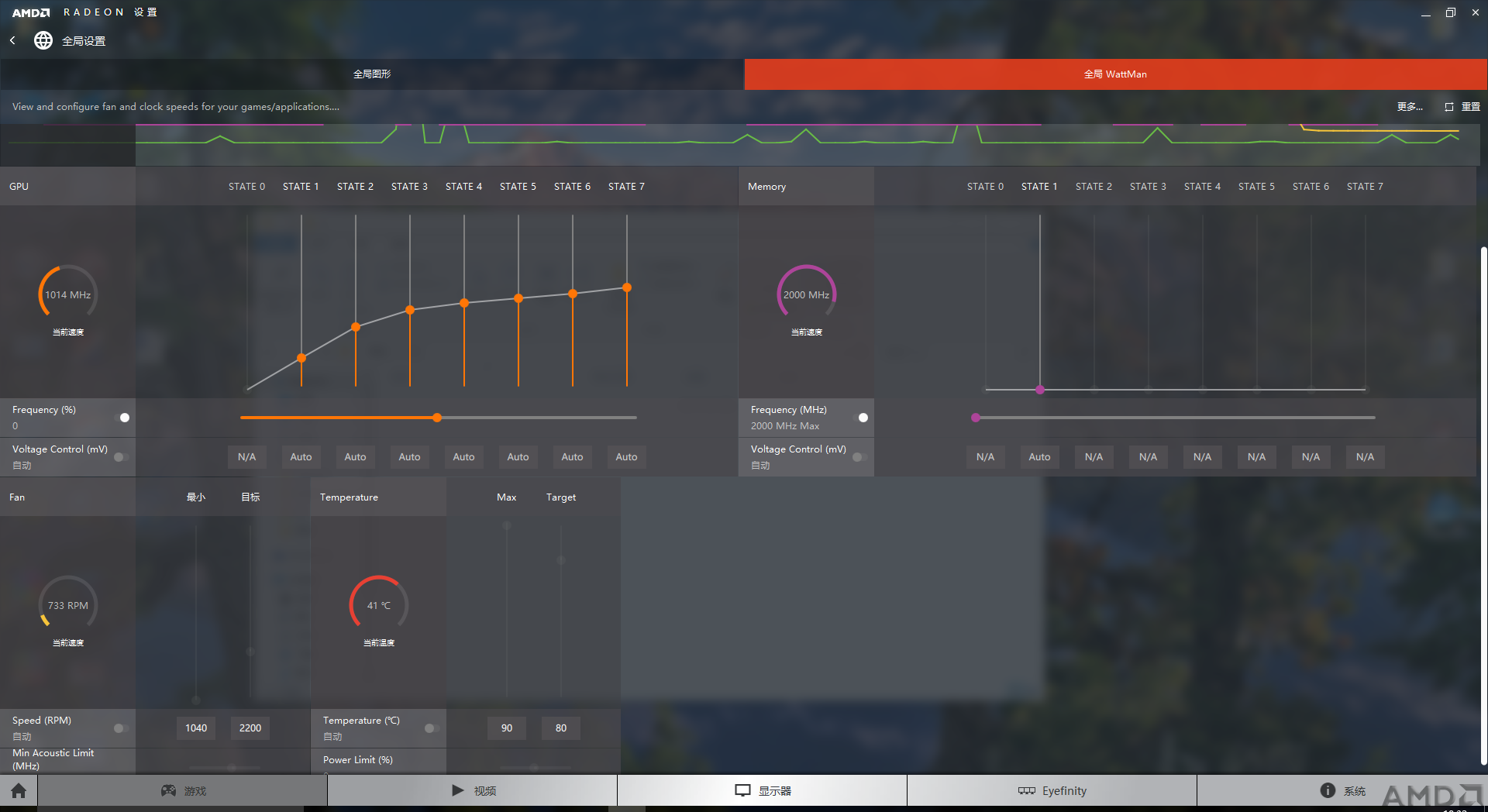Click the monitor icon for Display
Image resolution: width=1488 pixels, height=812 pixels.
(x=742, y=790)
